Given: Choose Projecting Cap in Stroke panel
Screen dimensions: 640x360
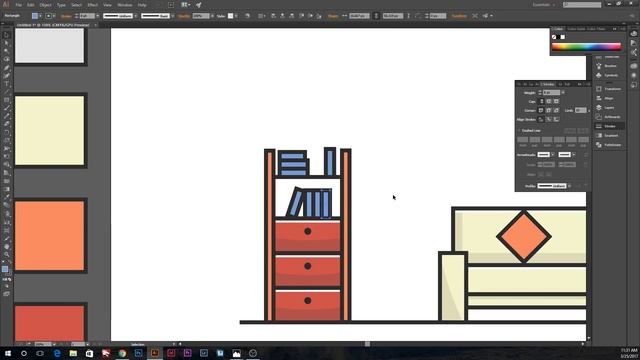Looking at the screenshot, I should [x=556, y=101].
